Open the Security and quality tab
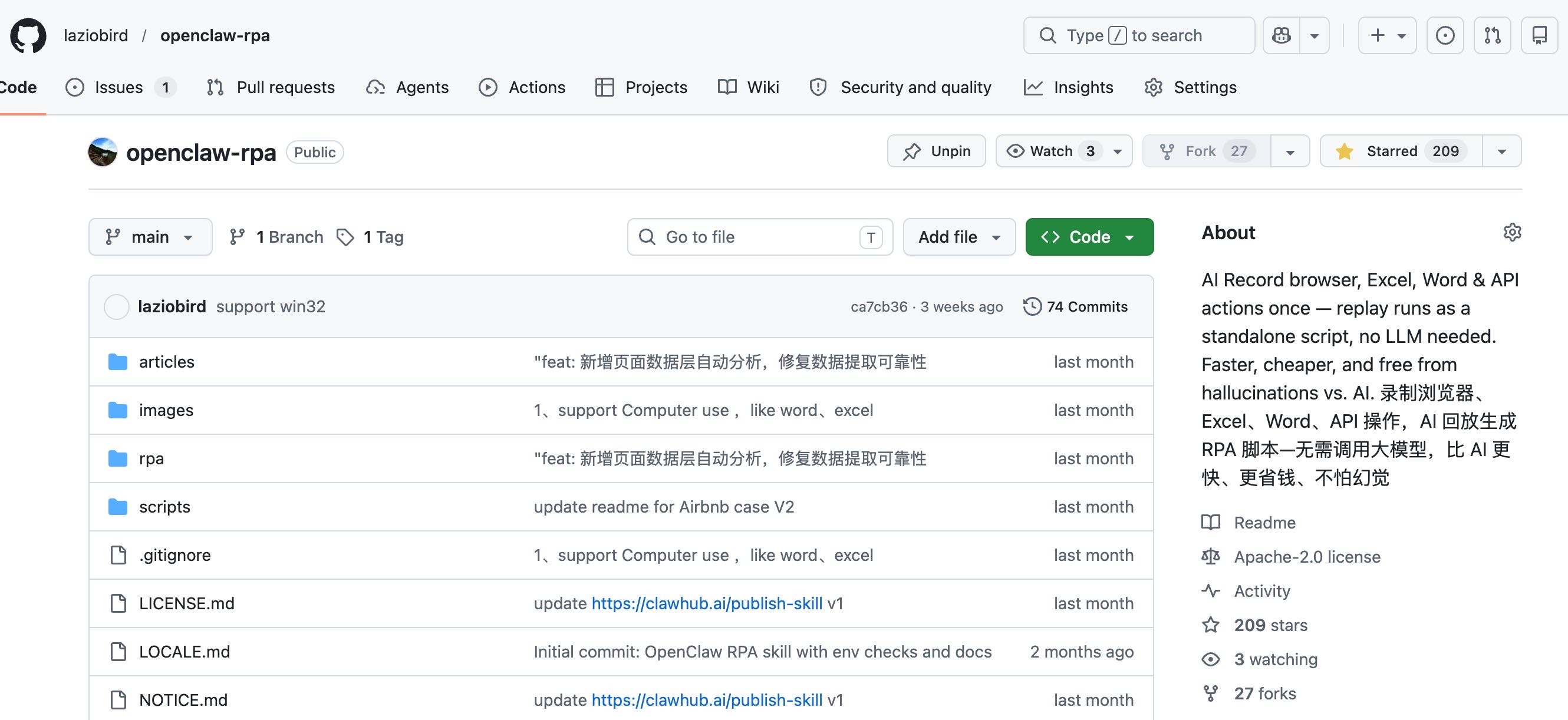This screenshot has height=720, width=1568. click(900, 87)
